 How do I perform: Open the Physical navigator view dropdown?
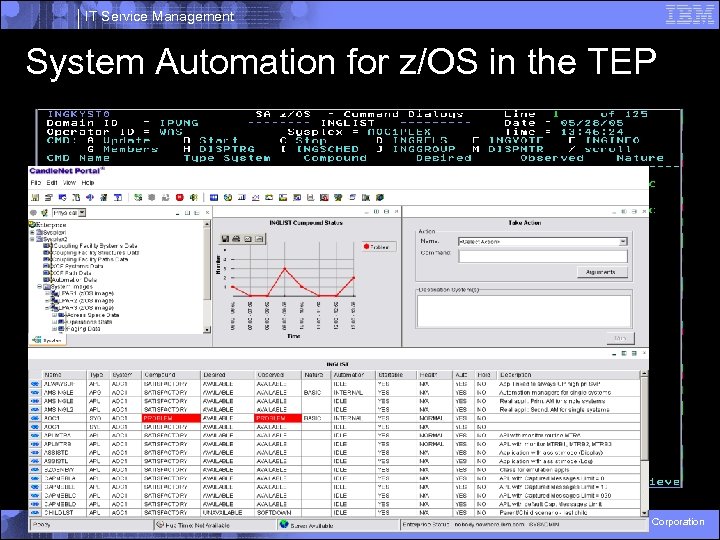(82, 213)
